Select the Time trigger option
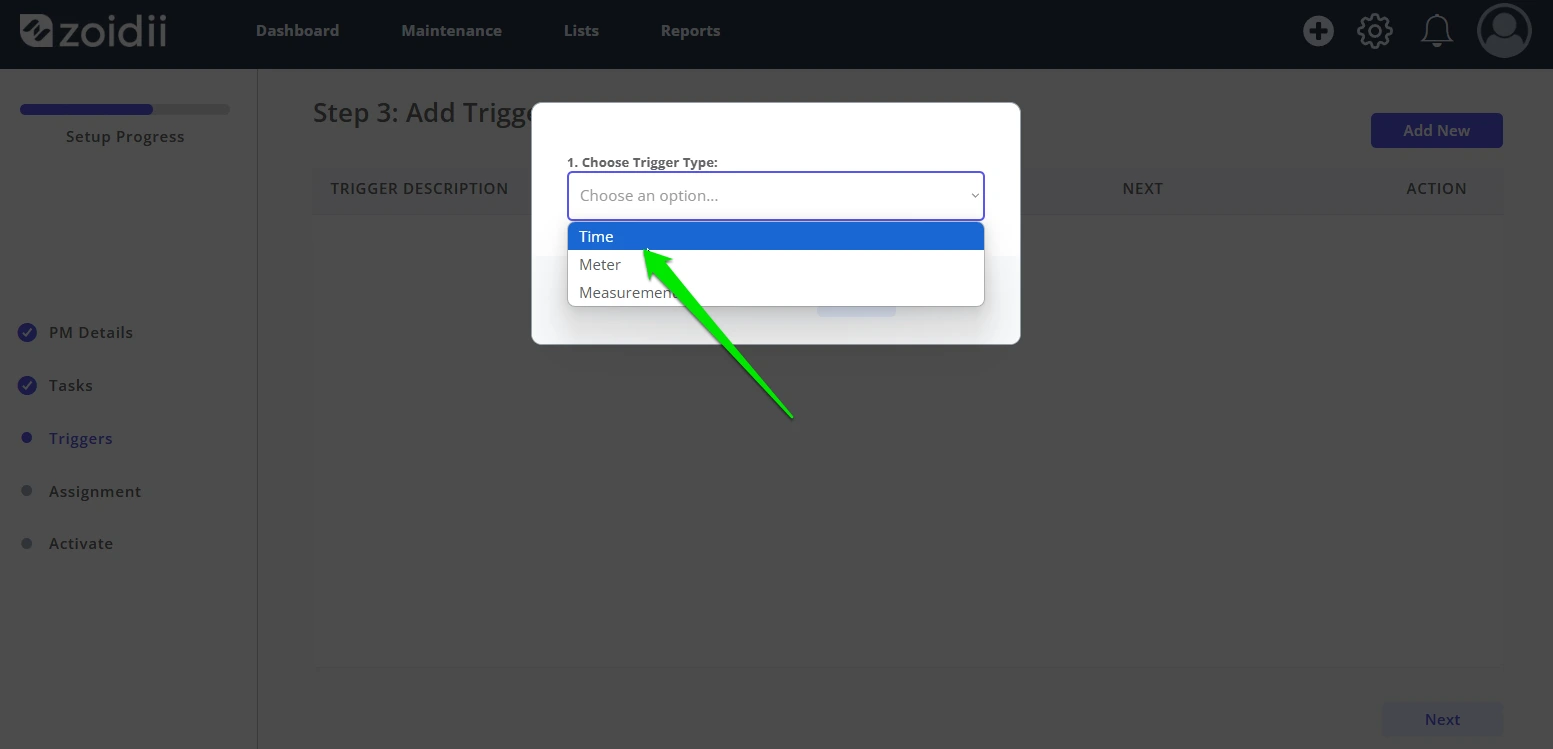This screenshot has height=749, width=1553. (x=776, y=237)
